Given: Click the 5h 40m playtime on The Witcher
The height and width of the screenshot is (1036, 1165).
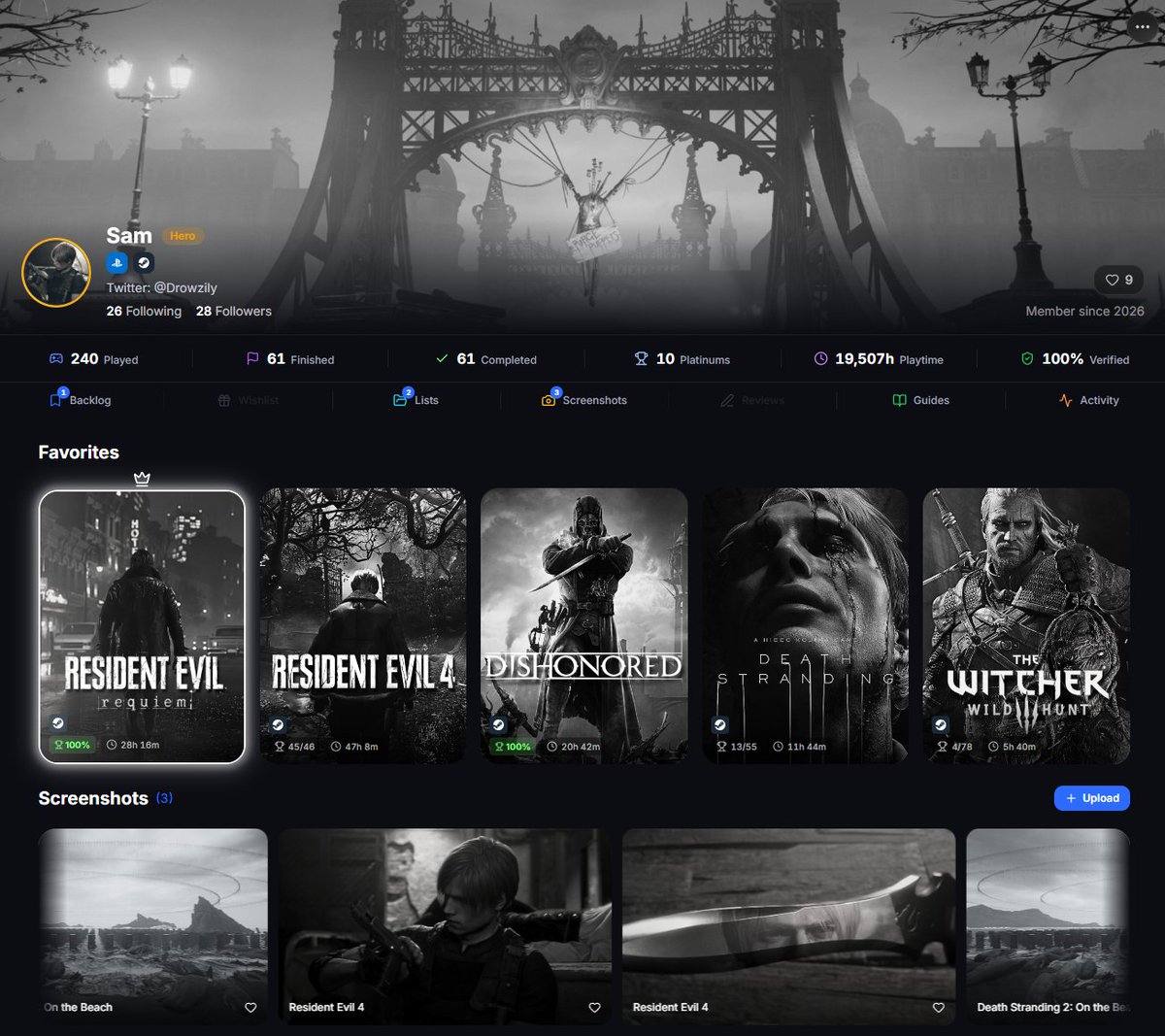Looking at the screenshot, I should [x=1013, y=747].
